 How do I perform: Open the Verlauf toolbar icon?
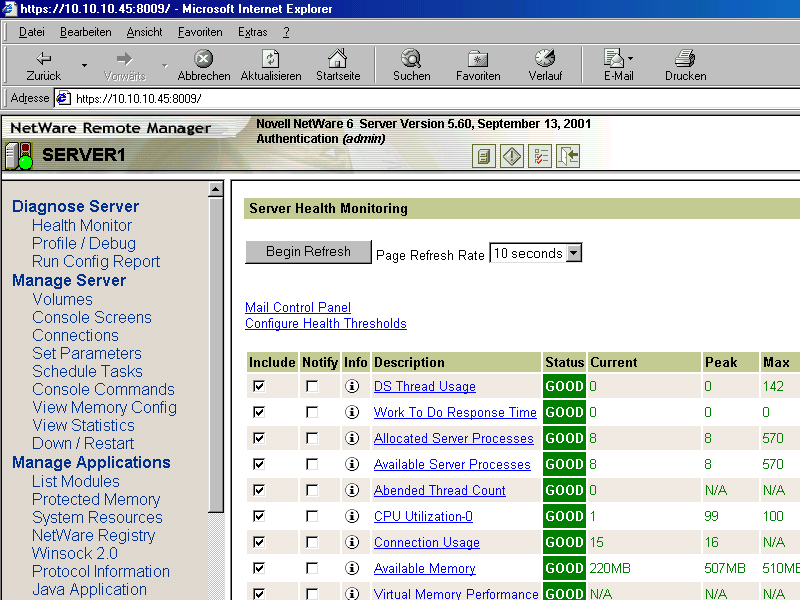545,64
